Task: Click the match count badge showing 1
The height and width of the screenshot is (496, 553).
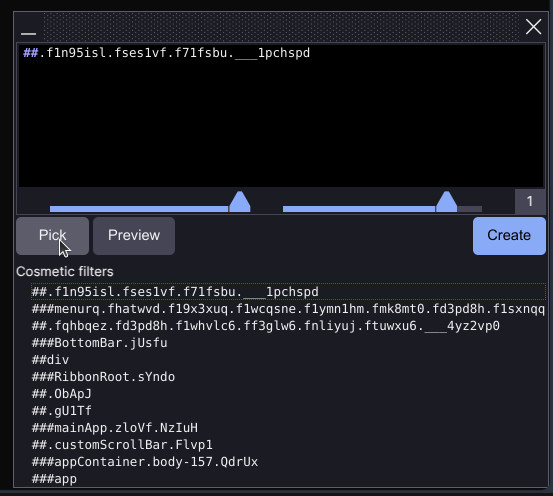Action: coord(530,201)
